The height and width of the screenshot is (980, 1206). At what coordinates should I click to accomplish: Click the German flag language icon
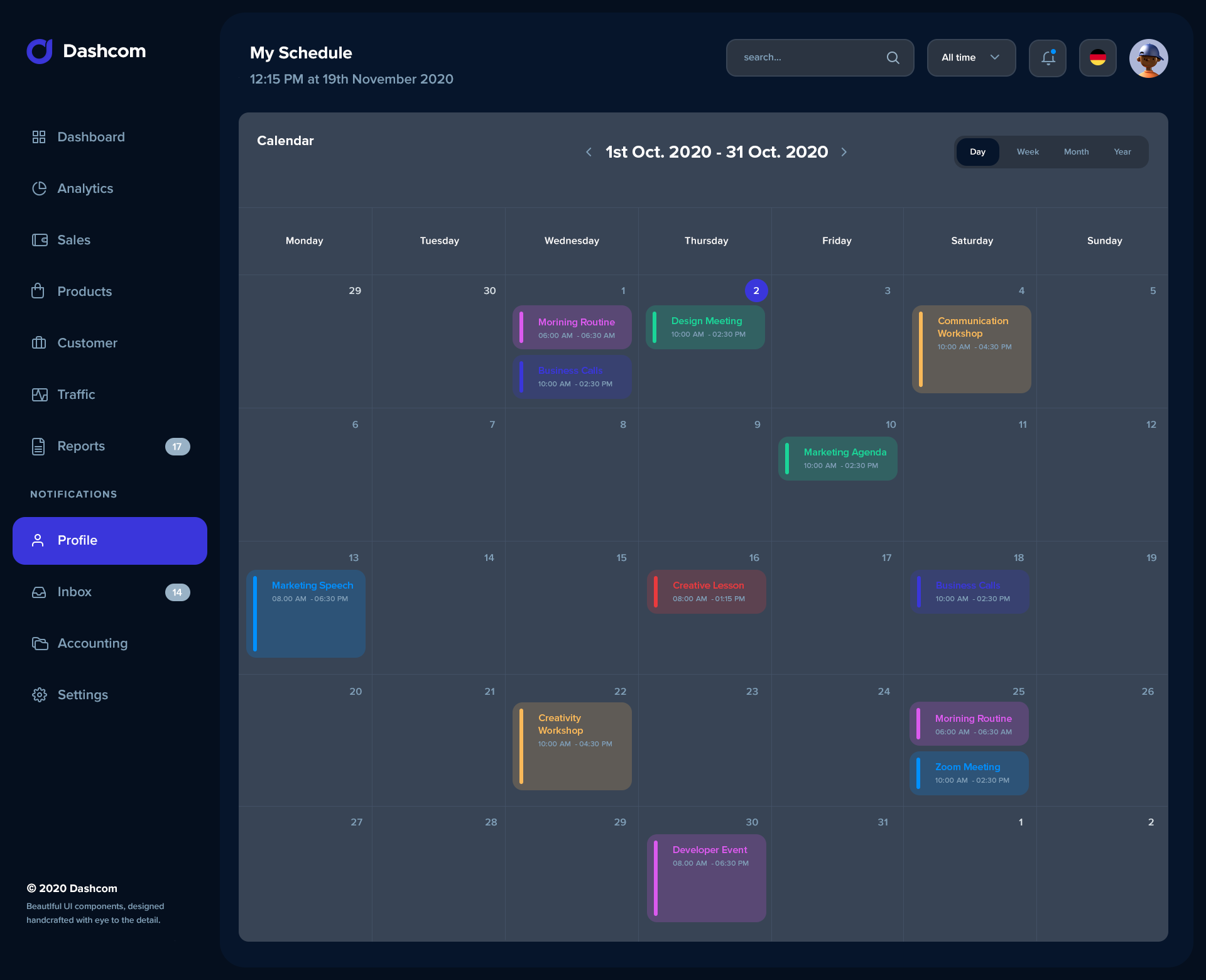tap(1097, 58)
